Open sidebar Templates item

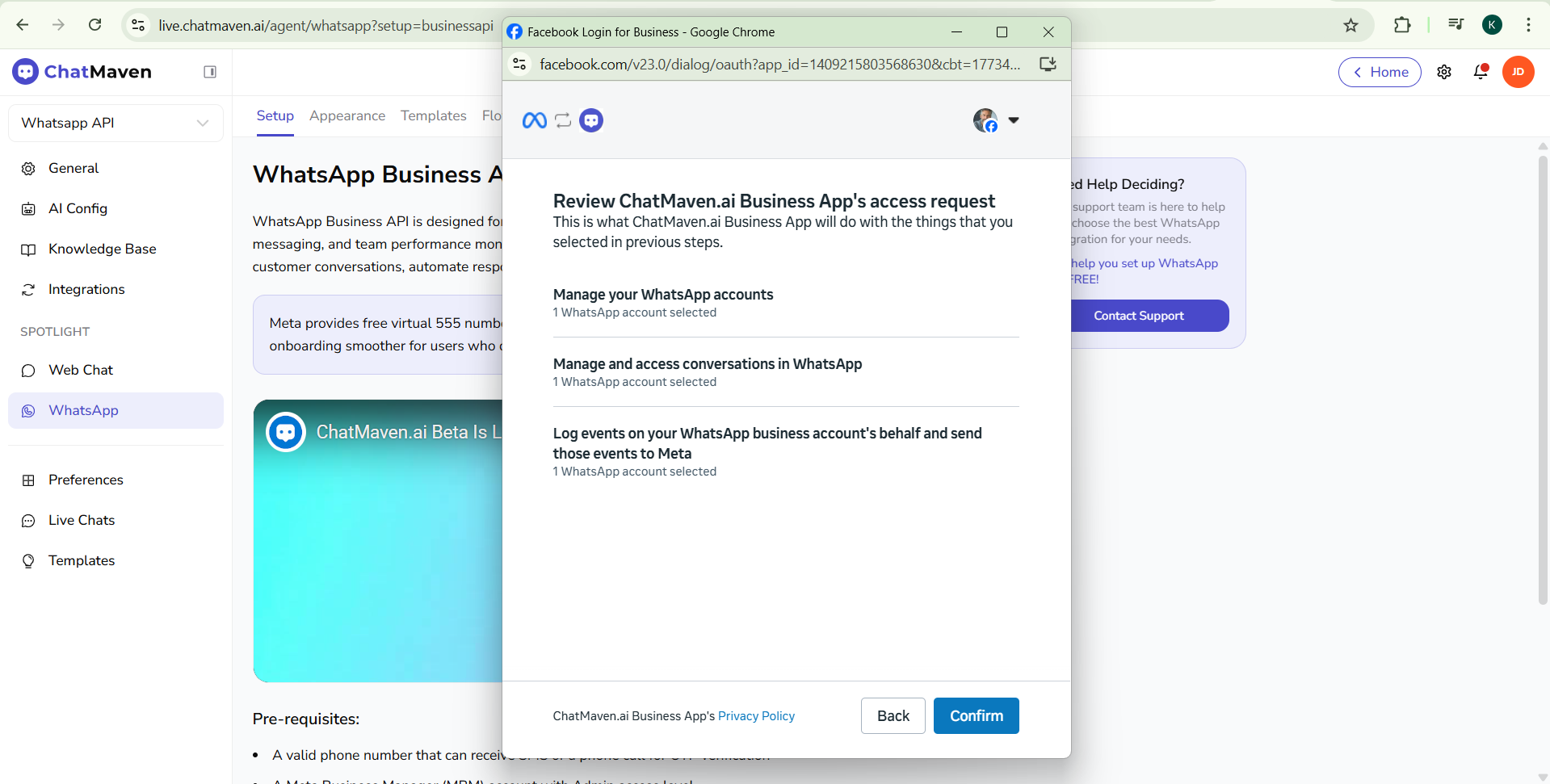click(x=82, y=560)
